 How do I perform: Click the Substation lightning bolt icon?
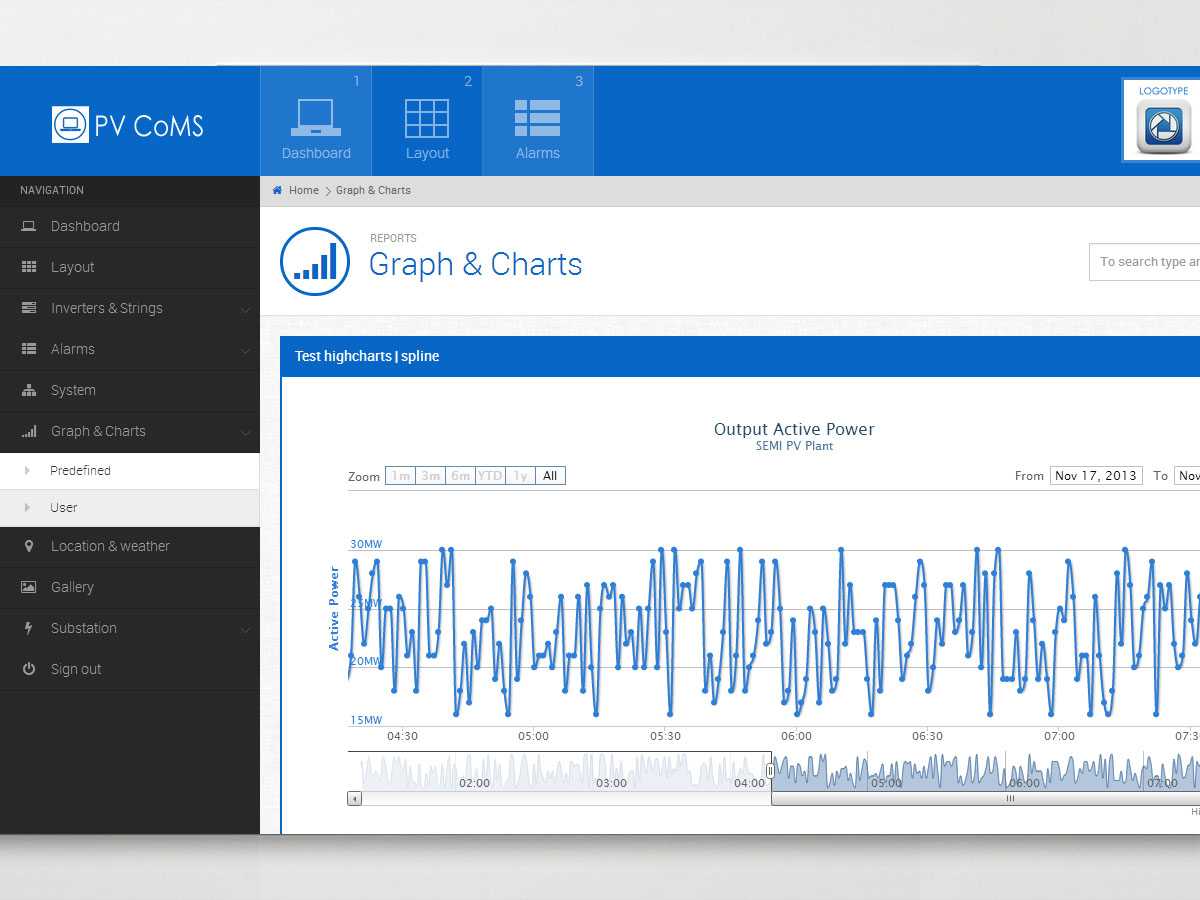pos(29,628)
